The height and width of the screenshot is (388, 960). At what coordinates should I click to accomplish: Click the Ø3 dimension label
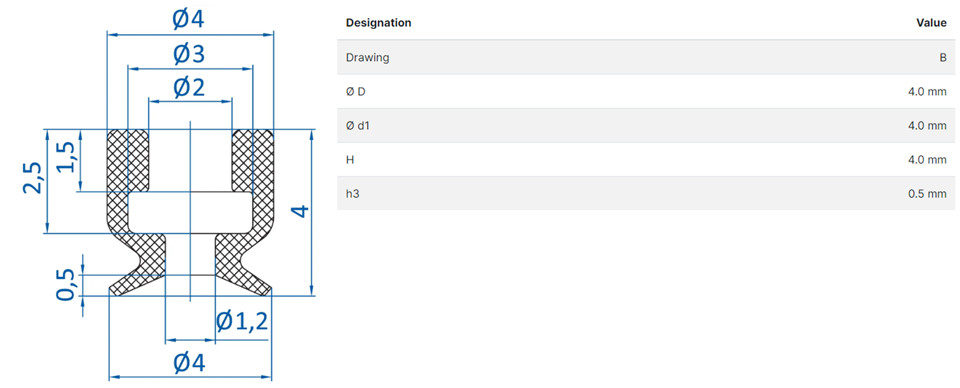click(189, 55)
